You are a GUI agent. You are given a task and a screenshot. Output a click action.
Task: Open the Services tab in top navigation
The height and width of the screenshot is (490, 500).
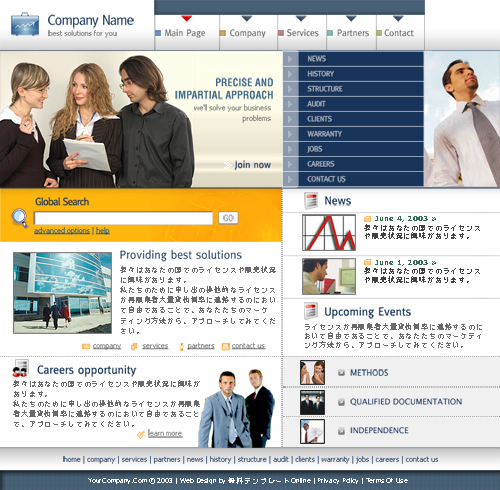[302, 33]
